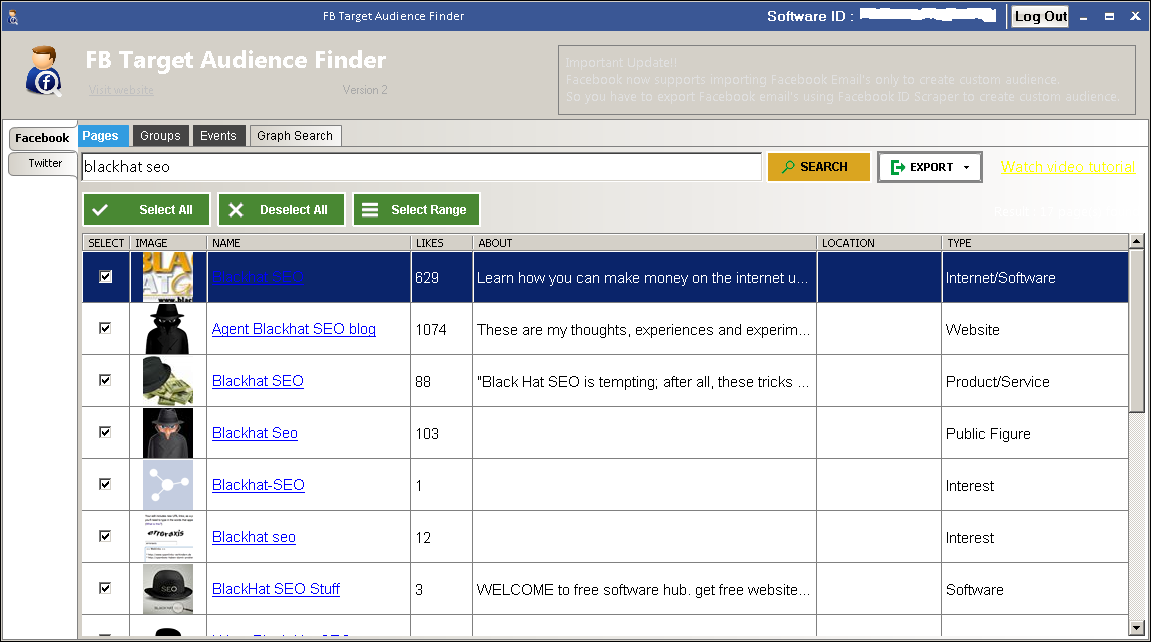Screen dimensions: 1151x642
Task: Uncheck the Blackhat SEO row with 88 likes
Action: point(106,380)
